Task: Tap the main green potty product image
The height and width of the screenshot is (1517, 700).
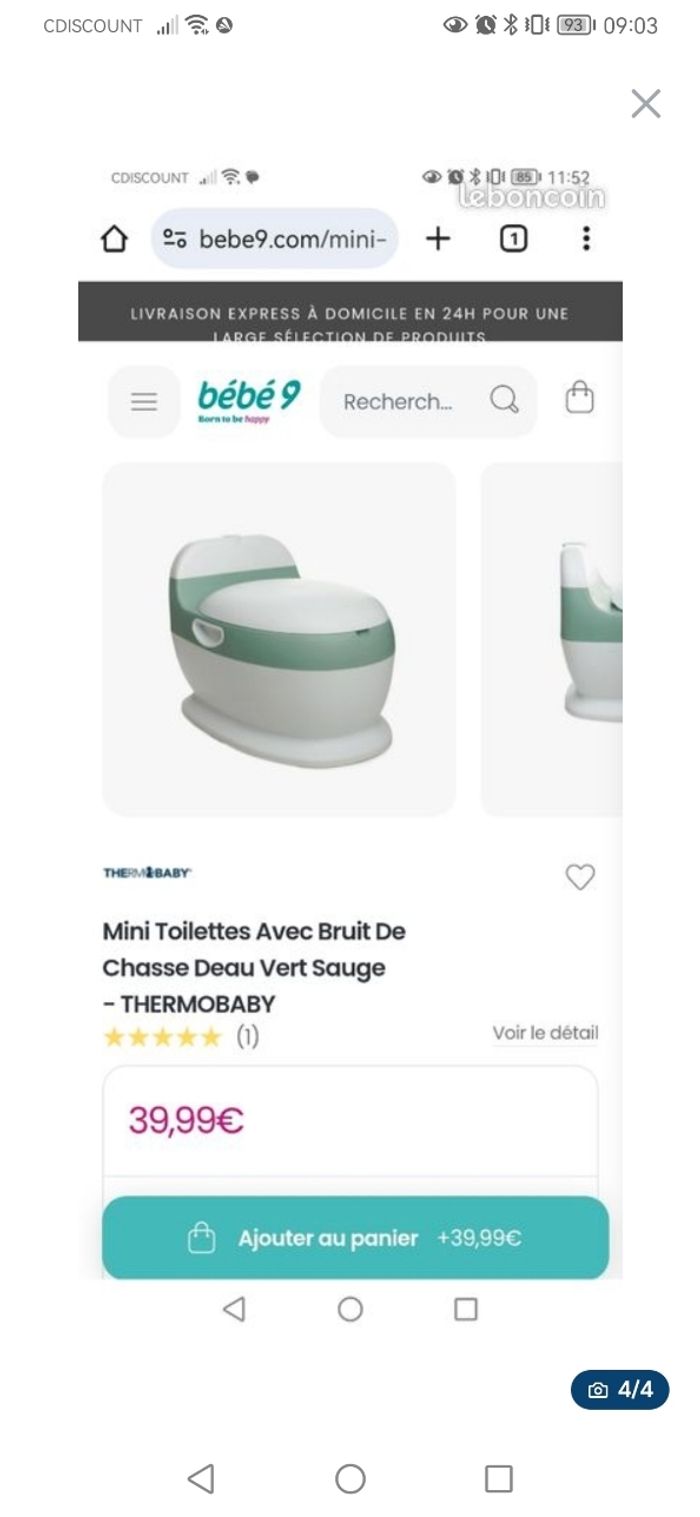Action: [279, 639]
